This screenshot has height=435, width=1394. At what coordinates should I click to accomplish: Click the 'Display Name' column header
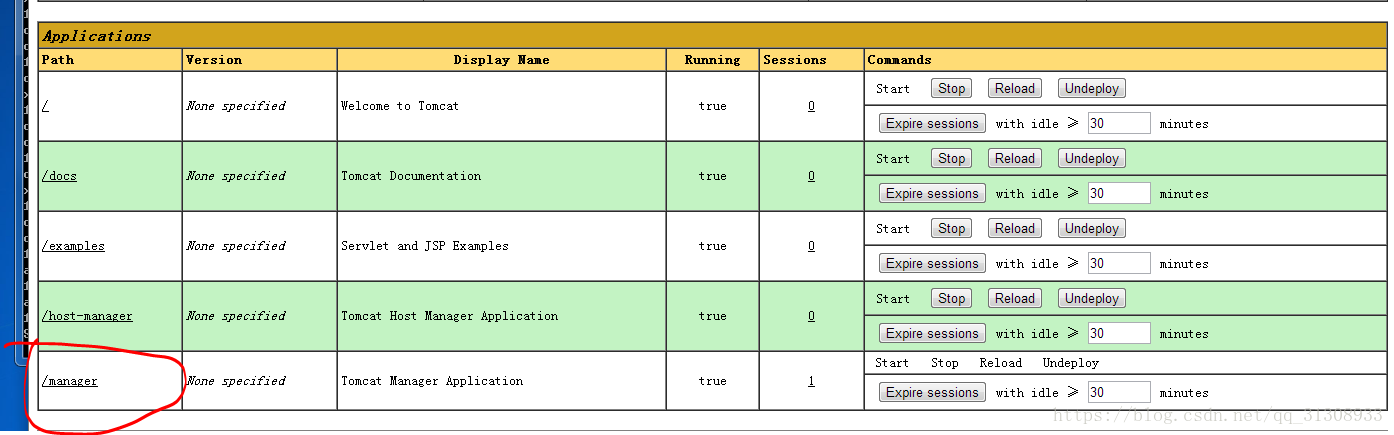[x=501, y=60]
